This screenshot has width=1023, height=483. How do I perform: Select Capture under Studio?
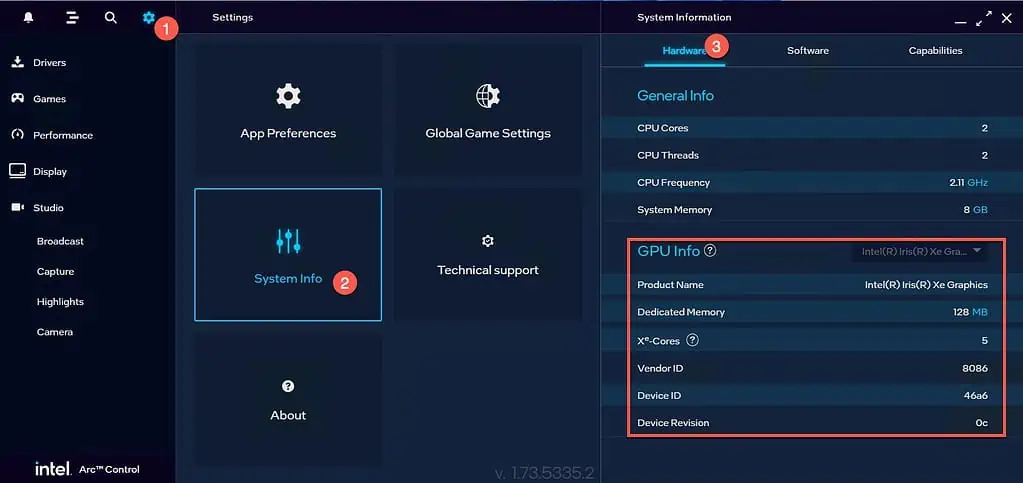point(55,272)
